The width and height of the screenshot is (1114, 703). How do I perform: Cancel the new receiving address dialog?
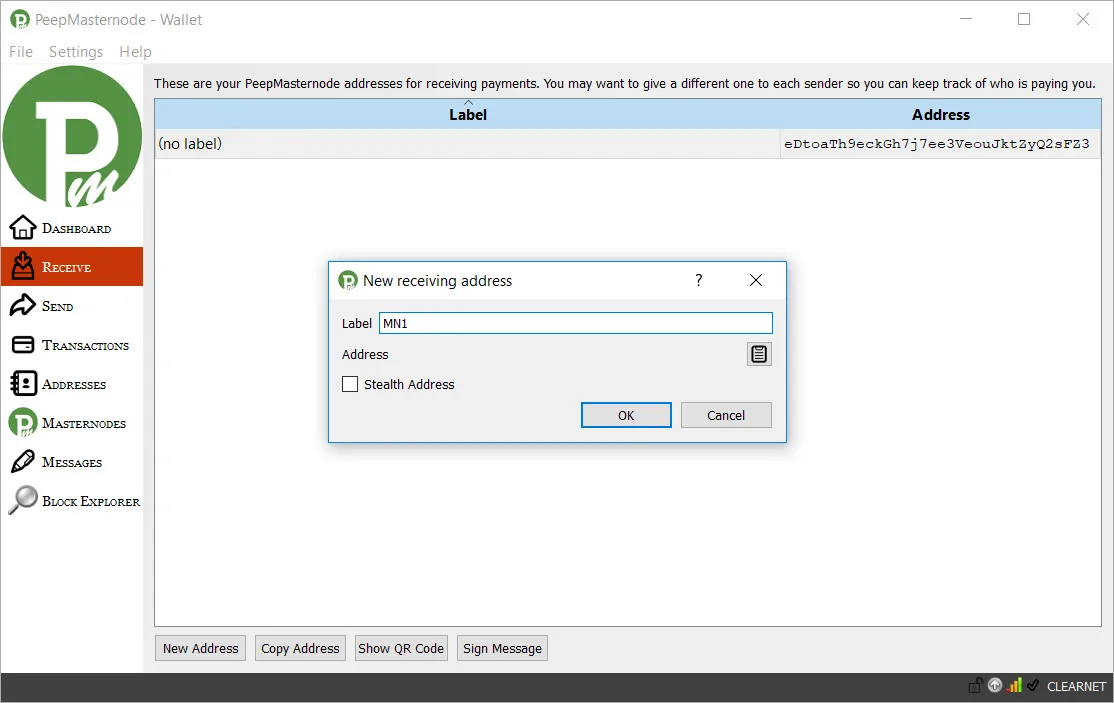pos(726,415)
